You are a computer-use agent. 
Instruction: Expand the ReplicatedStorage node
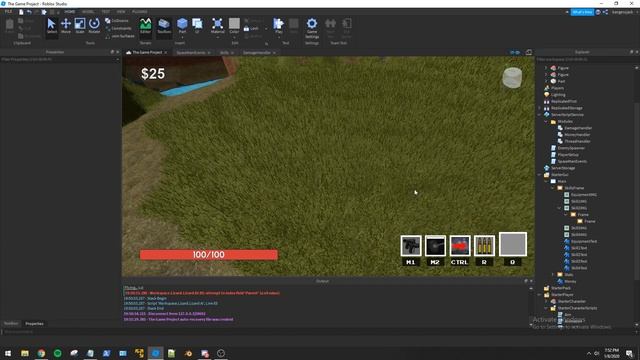point(540,108)
